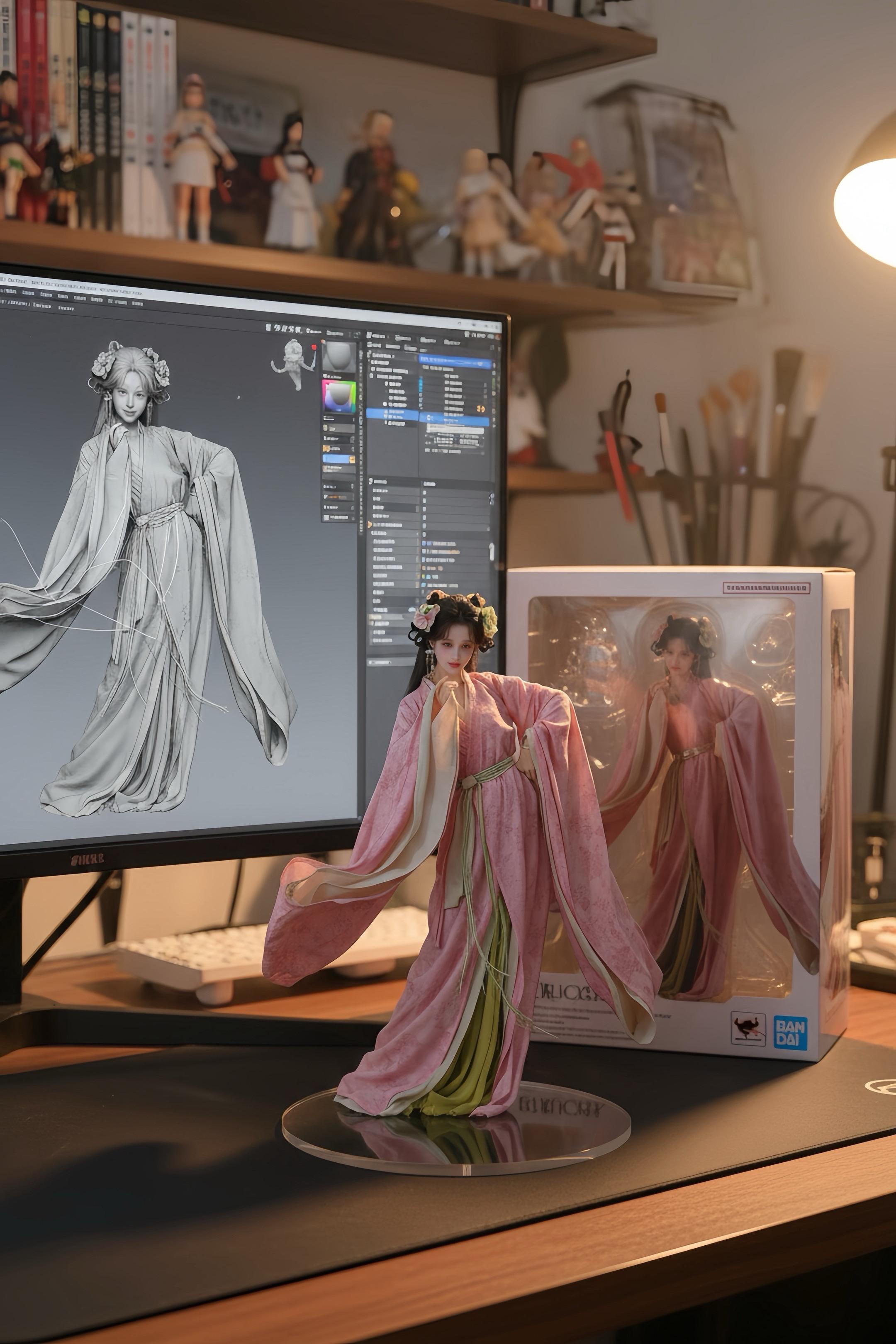Select the gray material preview sphere thumbnail

[x=339, y=357]
